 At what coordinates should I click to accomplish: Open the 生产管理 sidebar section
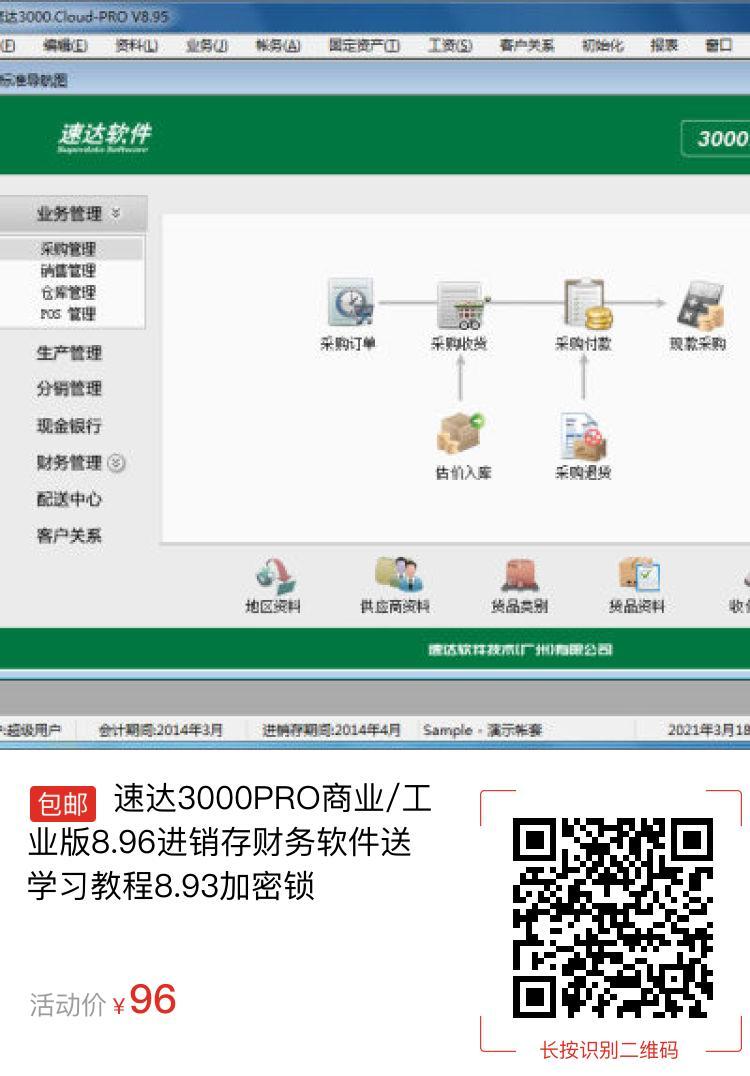pos(69,353)
